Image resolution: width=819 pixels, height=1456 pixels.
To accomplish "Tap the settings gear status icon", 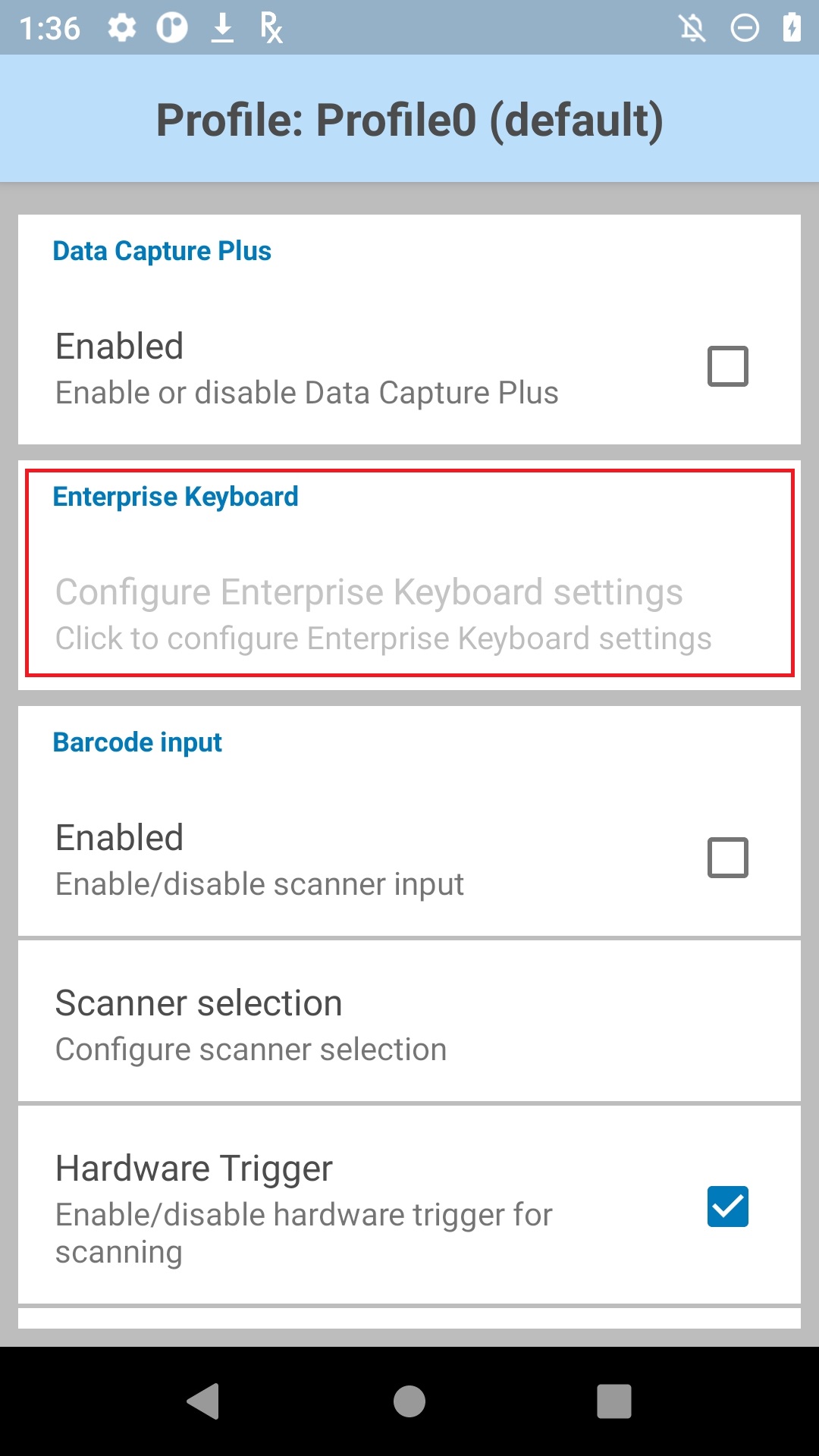I will (121, 28).
